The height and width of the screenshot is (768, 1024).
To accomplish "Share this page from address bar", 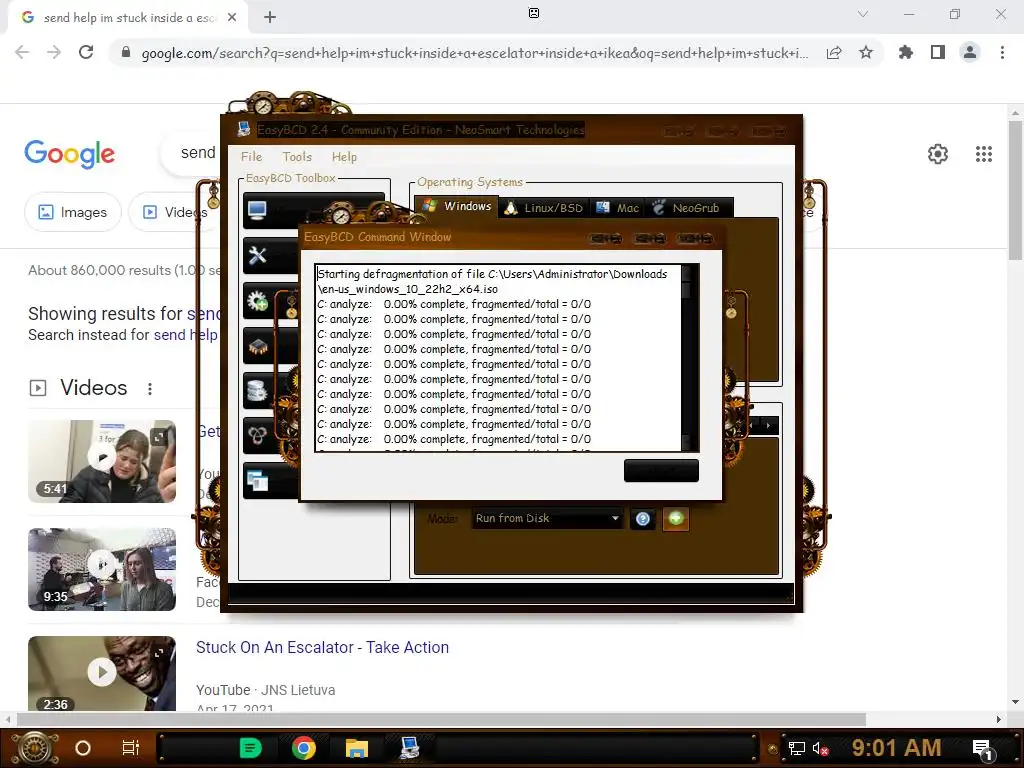I will click(x=834, y=53).
